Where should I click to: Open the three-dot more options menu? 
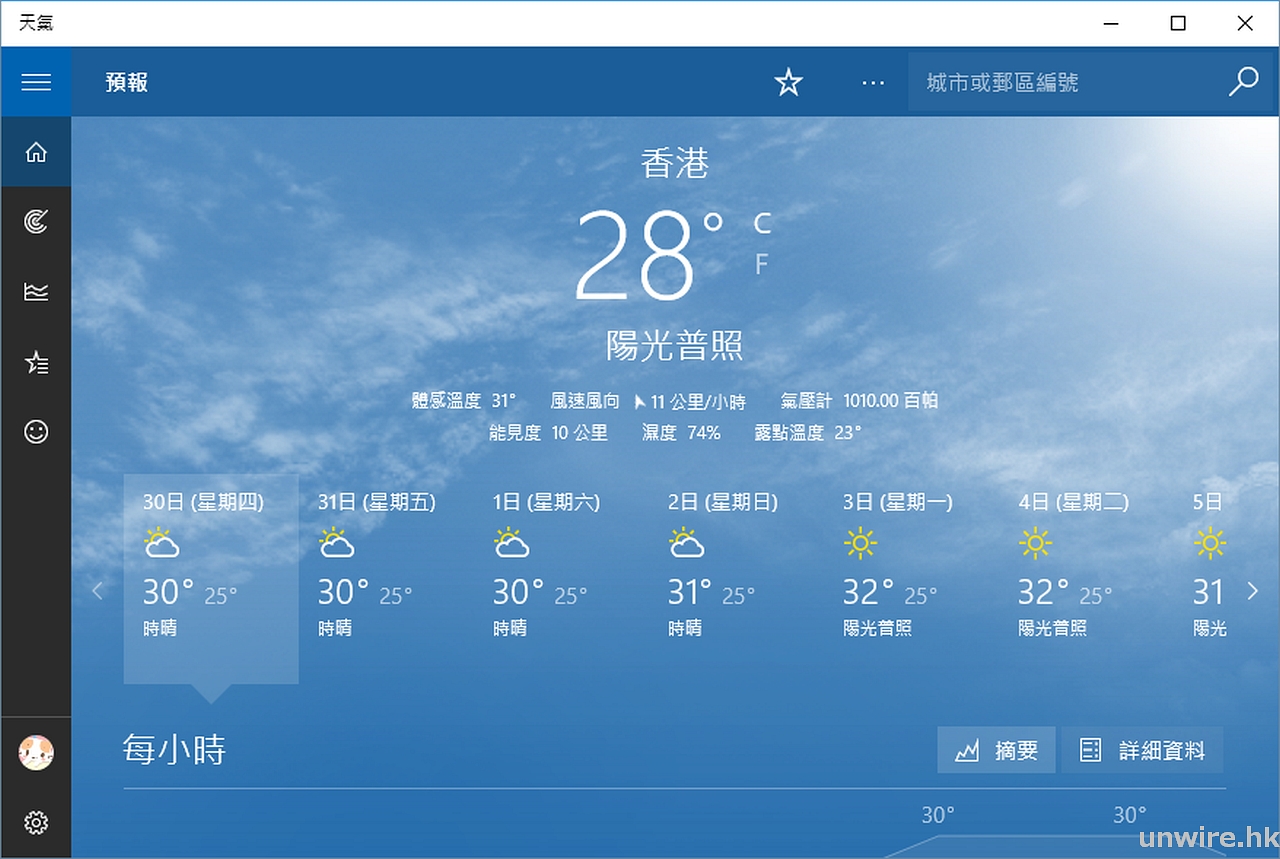873,82
